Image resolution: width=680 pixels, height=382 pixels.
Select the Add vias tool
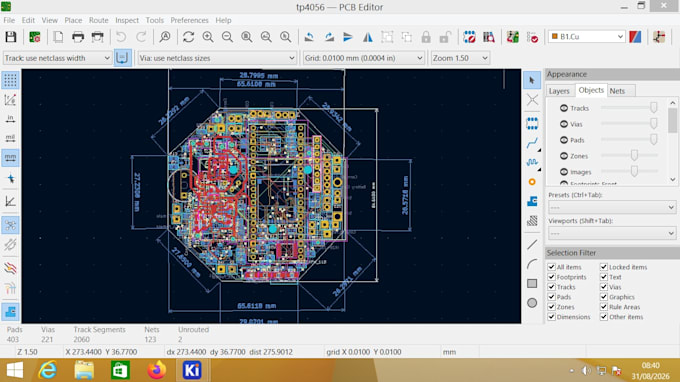click(x=532, y=182)
